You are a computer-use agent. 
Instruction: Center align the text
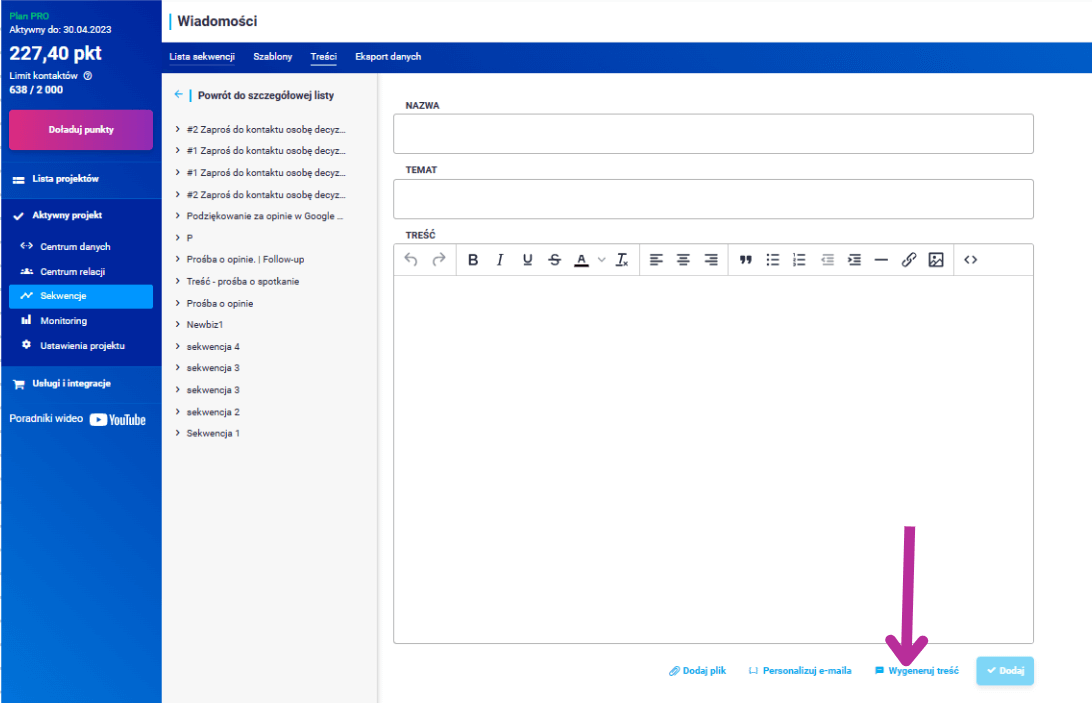[x=683, y=260]
